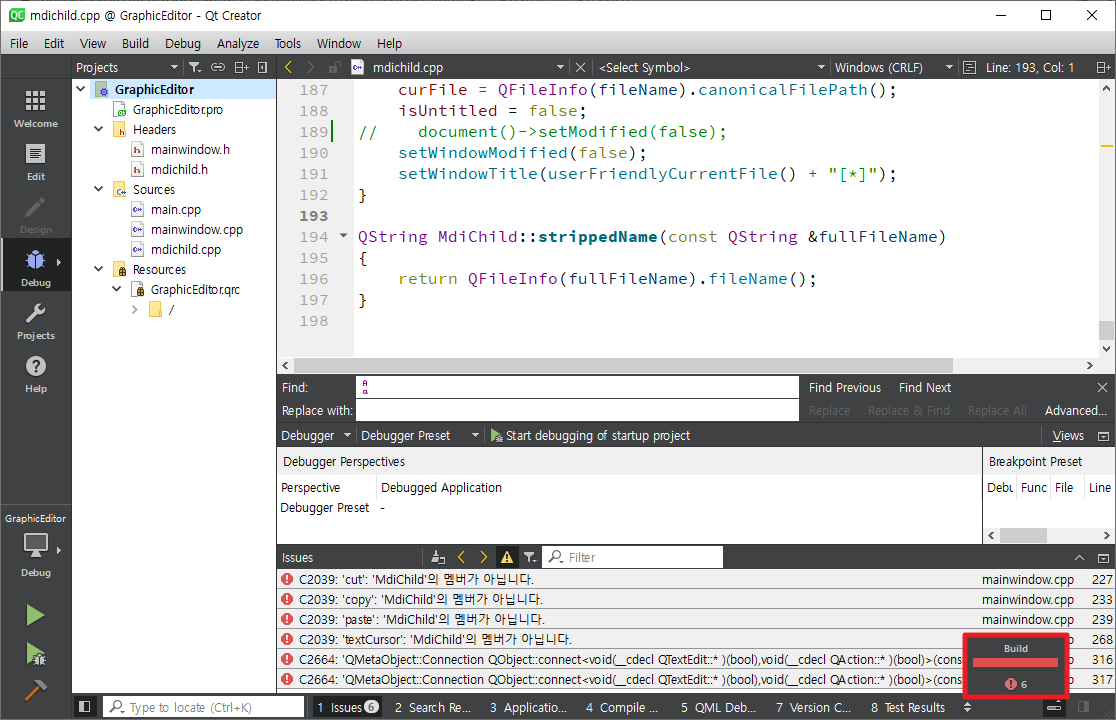Click the file writable lock icon
Image resolution: width=1116 pixels, height=720 pixels.
[334, 68]
